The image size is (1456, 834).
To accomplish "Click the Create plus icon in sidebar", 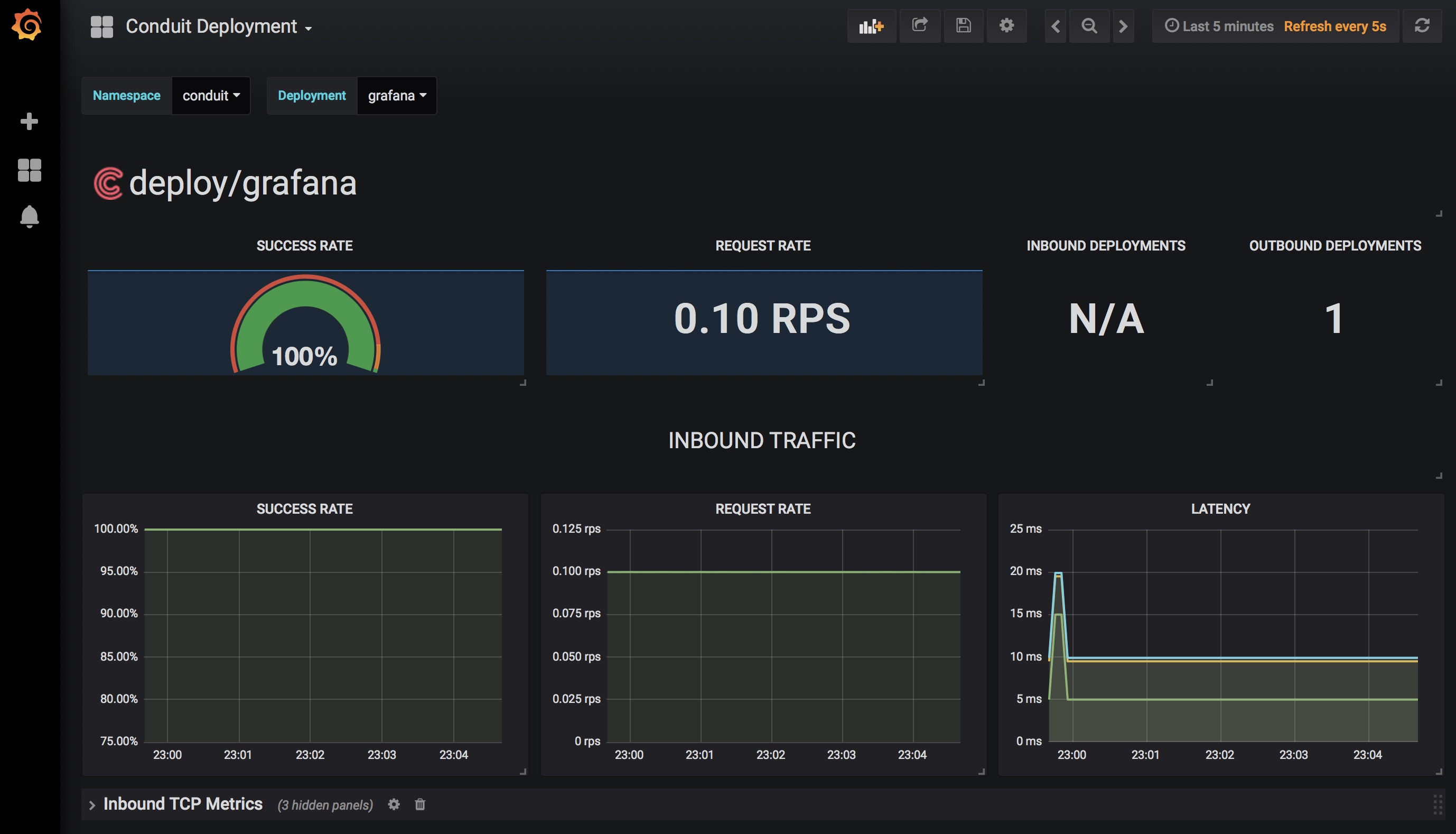I will (x=29, y=121).
